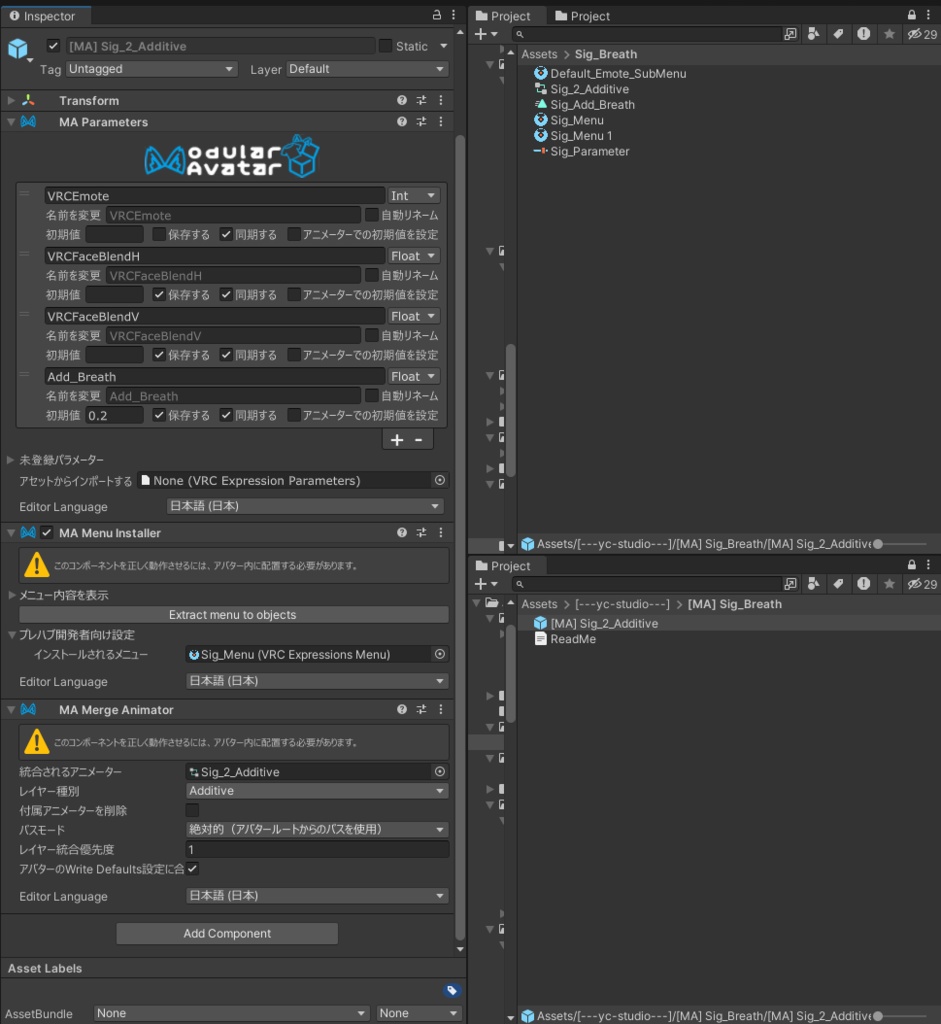Image resolution: width=941 pixels, height=1024 pixels.
Task: Click Extract menu to objects button
Action: pyautogui.click(x=234, y=615)
